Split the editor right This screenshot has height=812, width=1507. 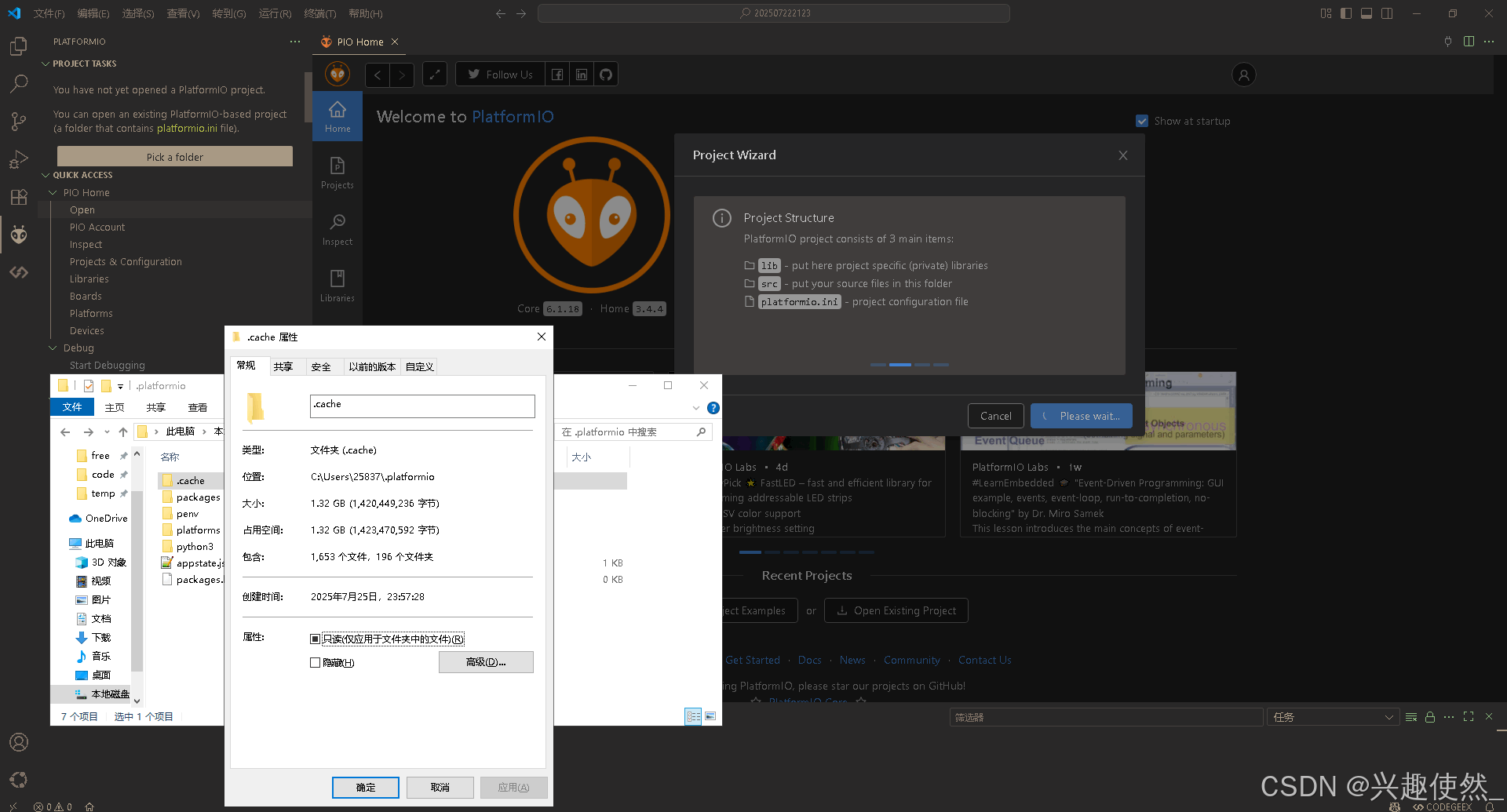click(x=1469, y=42)
